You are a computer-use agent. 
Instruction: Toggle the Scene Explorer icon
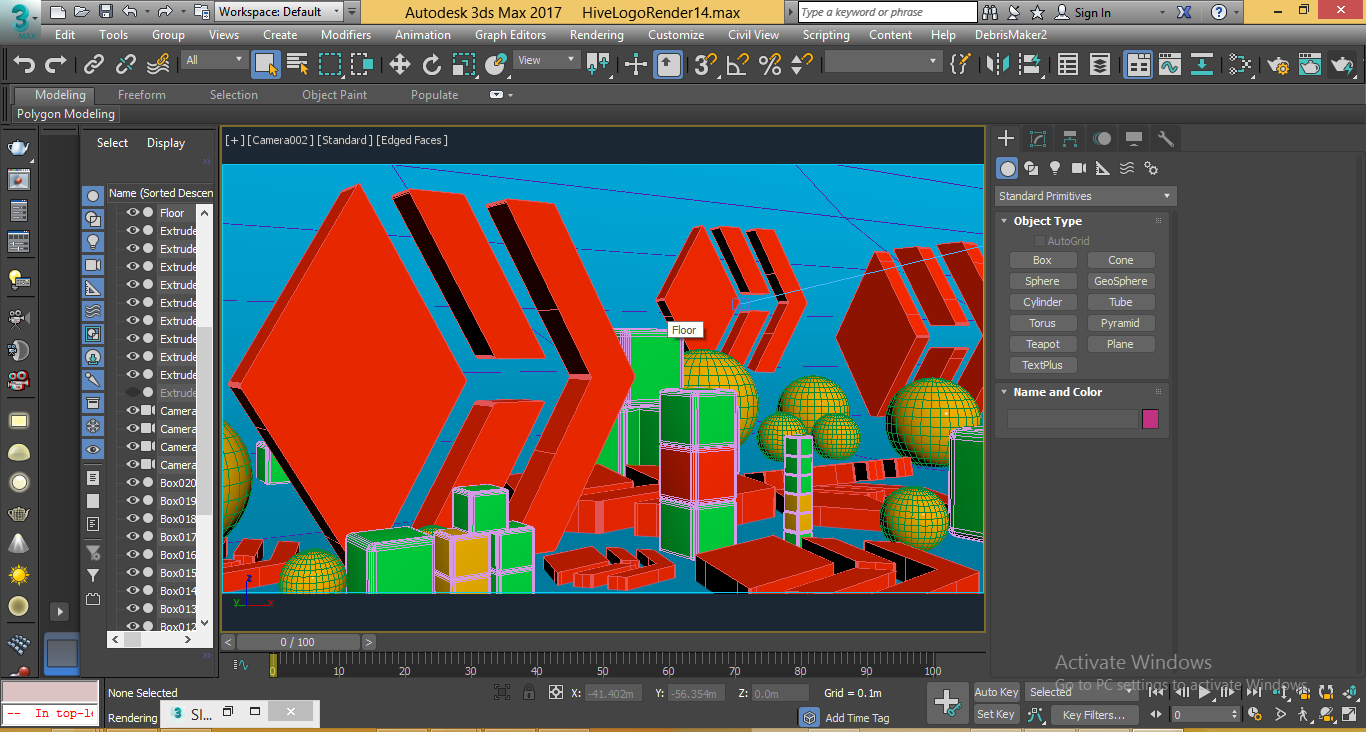click(1068, 65)
